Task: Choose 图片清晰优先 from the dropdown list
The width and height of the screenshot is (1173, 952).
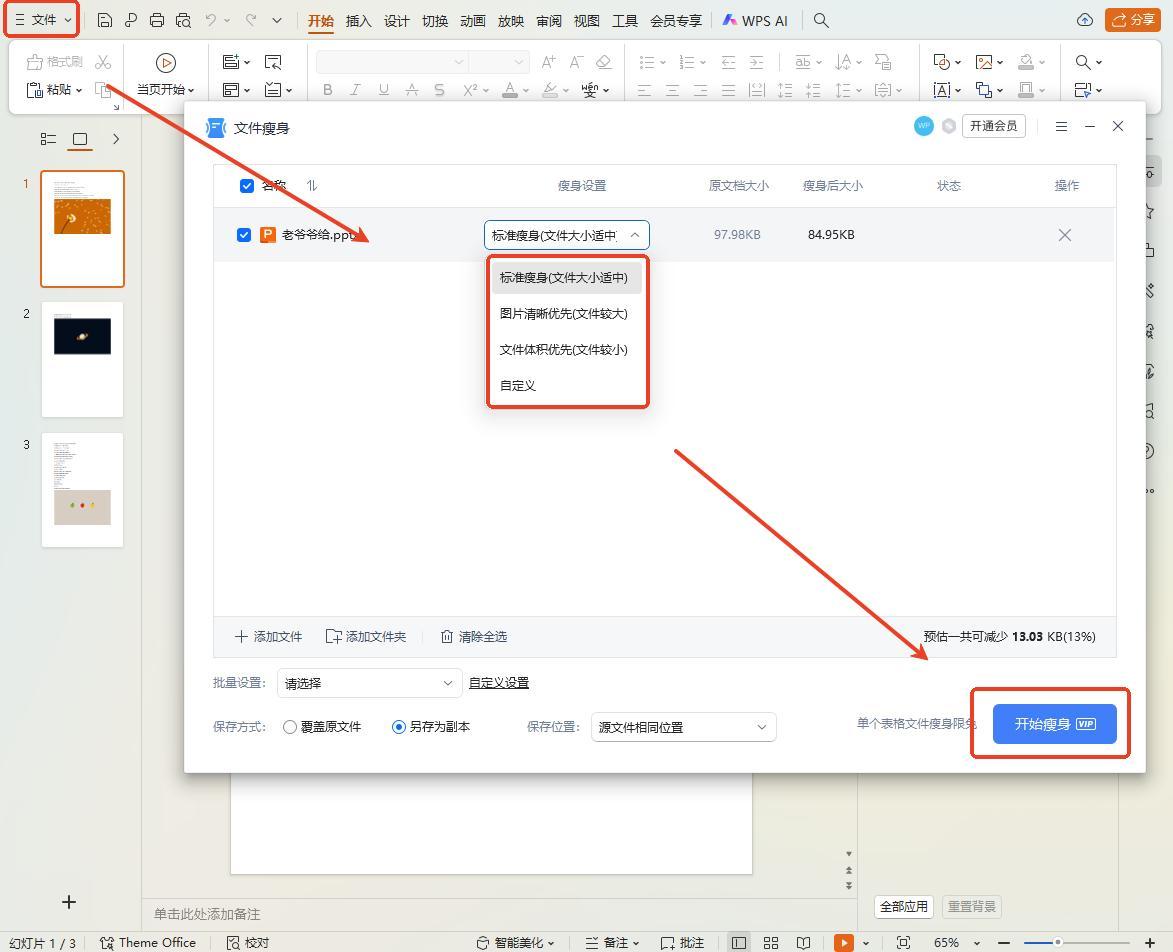Action: pyautogui.click(x=564, y=314)
